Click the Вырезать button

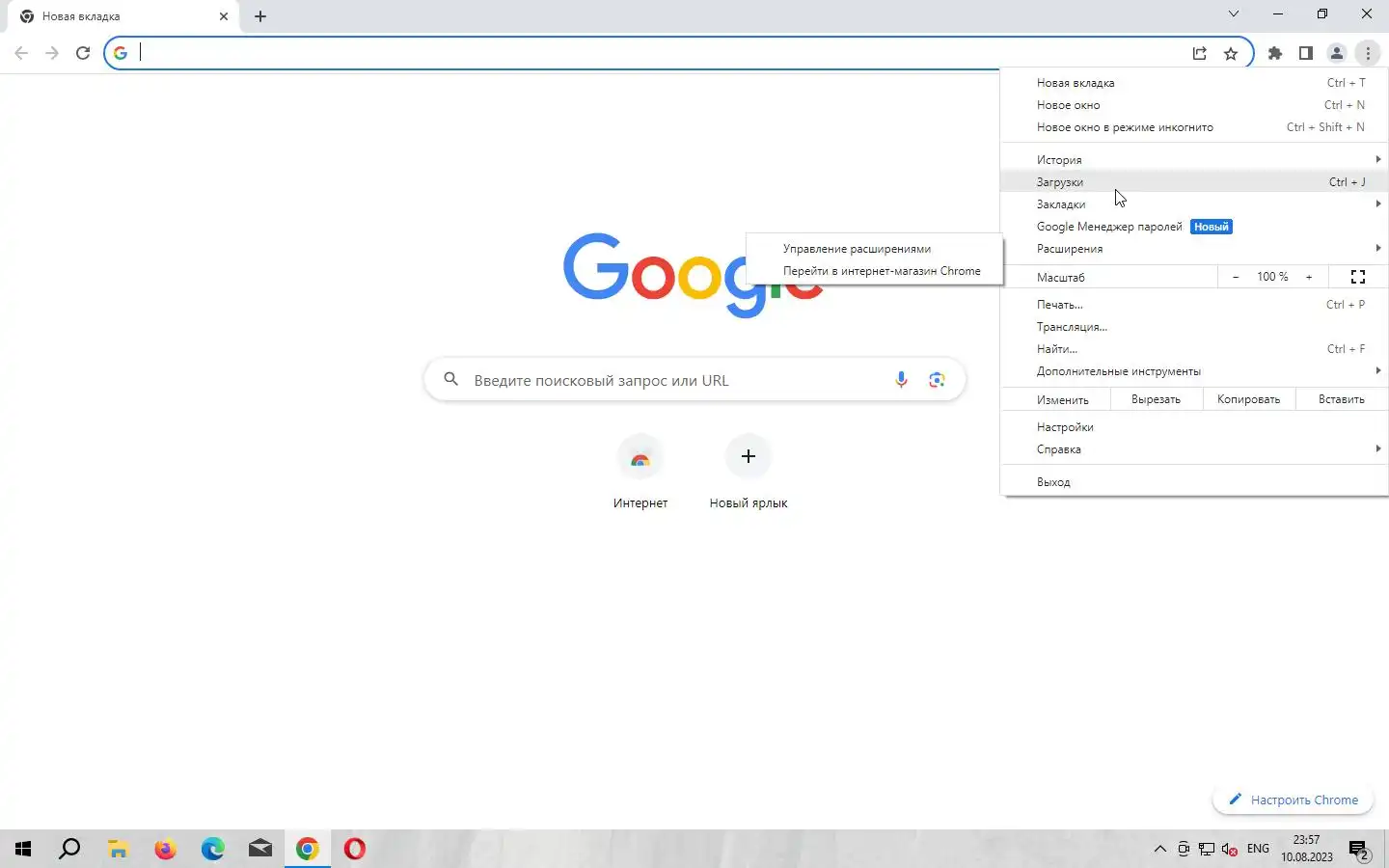[x=1156, y=399]
